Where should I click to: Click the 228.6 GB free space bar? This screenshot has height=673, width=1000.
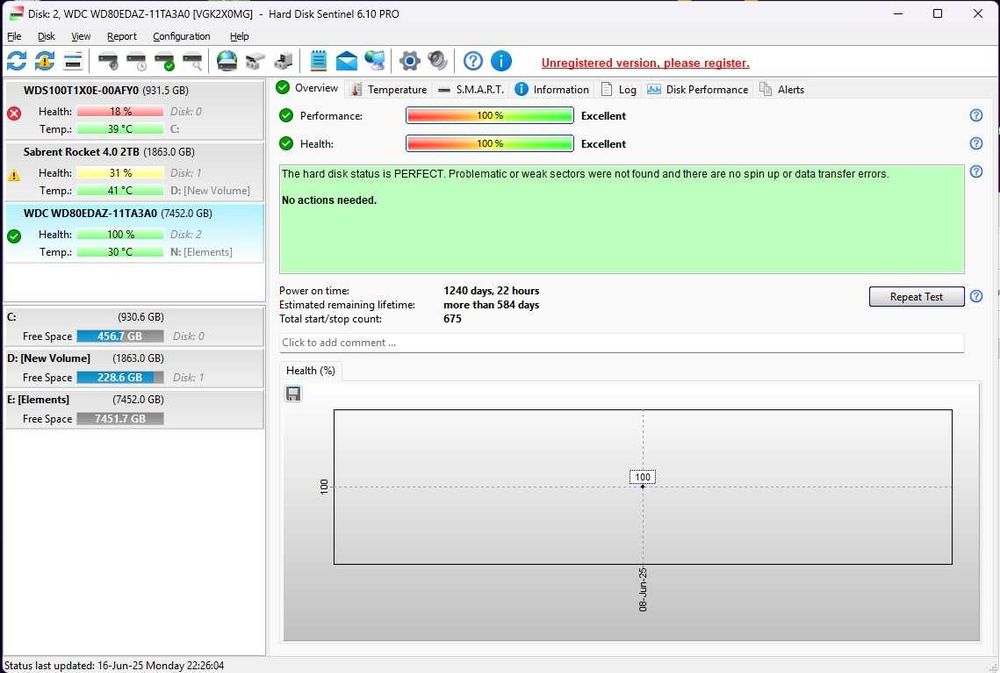coord(120,378)
